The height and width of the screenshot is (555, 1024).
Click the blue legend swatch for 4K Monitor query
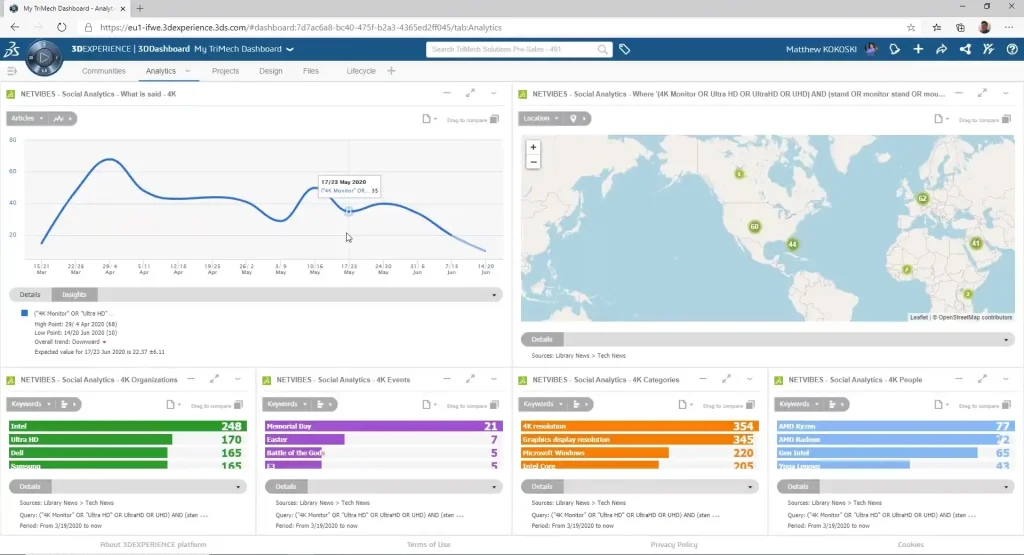(x=25, y=313)
